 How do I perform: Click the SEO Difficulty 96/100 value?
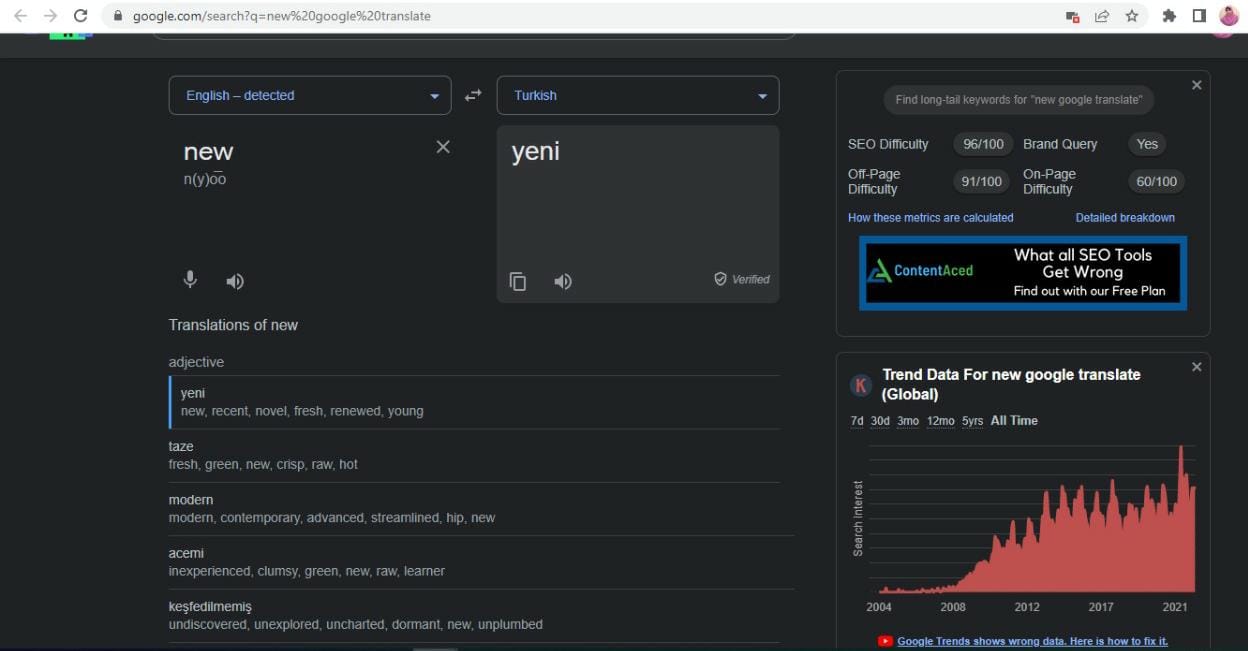coord(983,144)
